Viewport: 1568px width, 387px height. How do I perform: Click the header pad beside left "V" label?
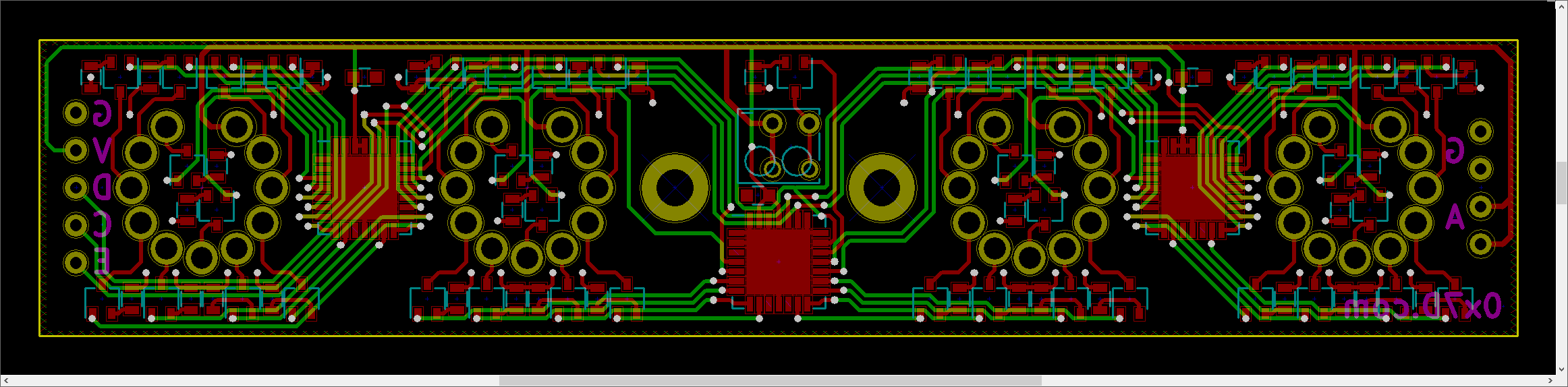tap(76, 150)
